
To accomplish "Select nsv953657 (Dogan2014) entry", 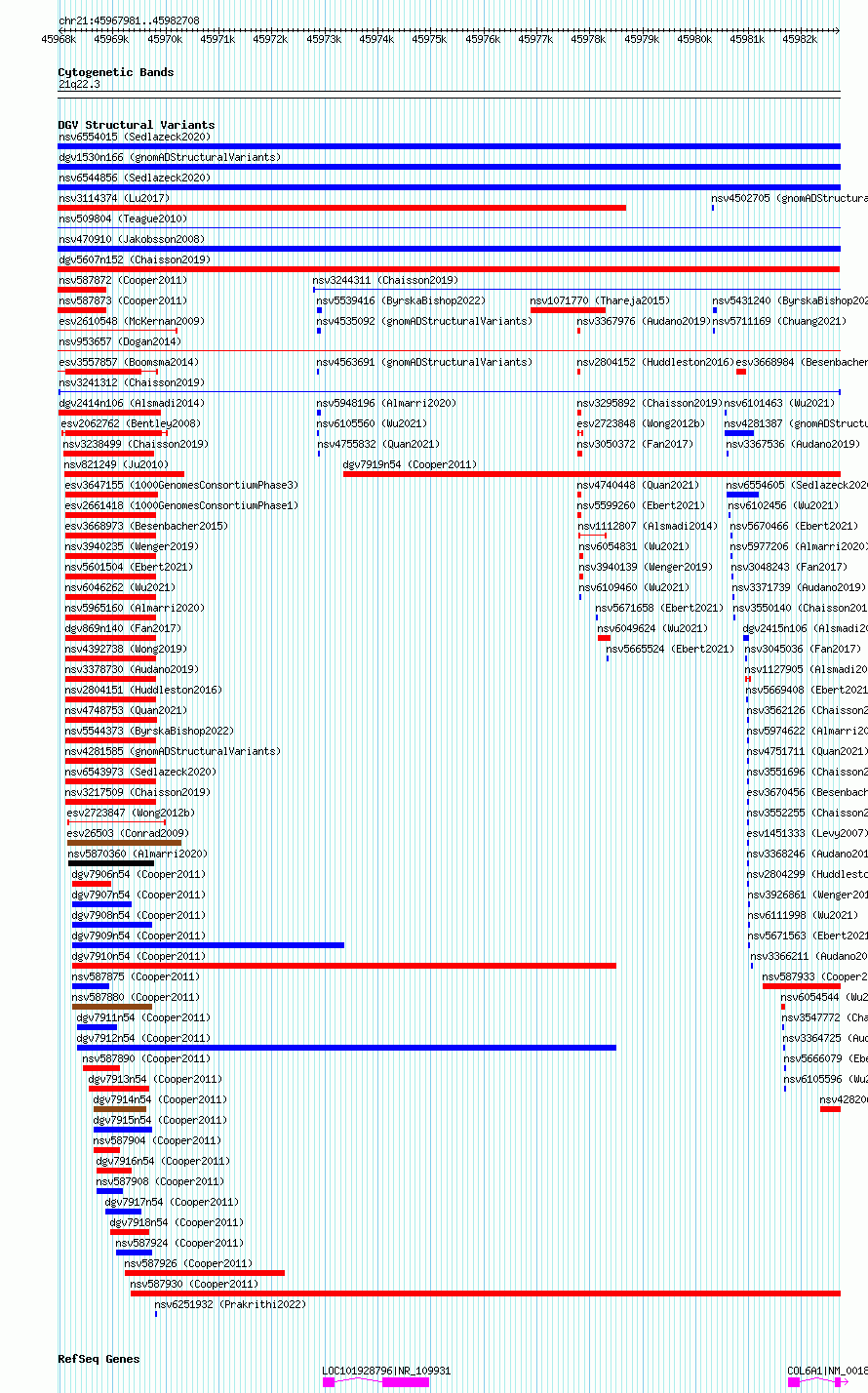I will tap(120, 341).
